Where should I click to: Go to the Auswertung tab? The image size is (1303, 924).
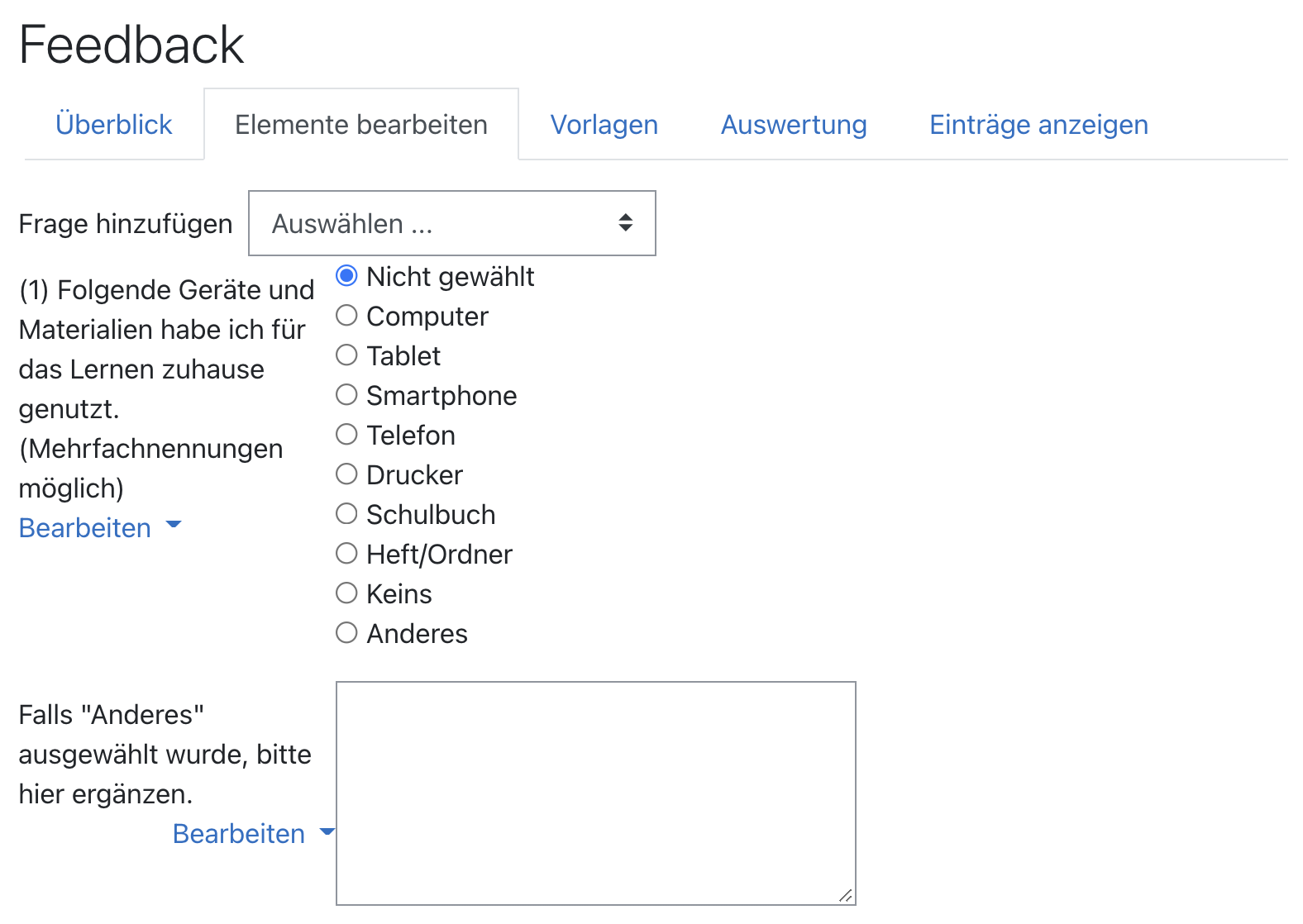[x=794, y=125]
